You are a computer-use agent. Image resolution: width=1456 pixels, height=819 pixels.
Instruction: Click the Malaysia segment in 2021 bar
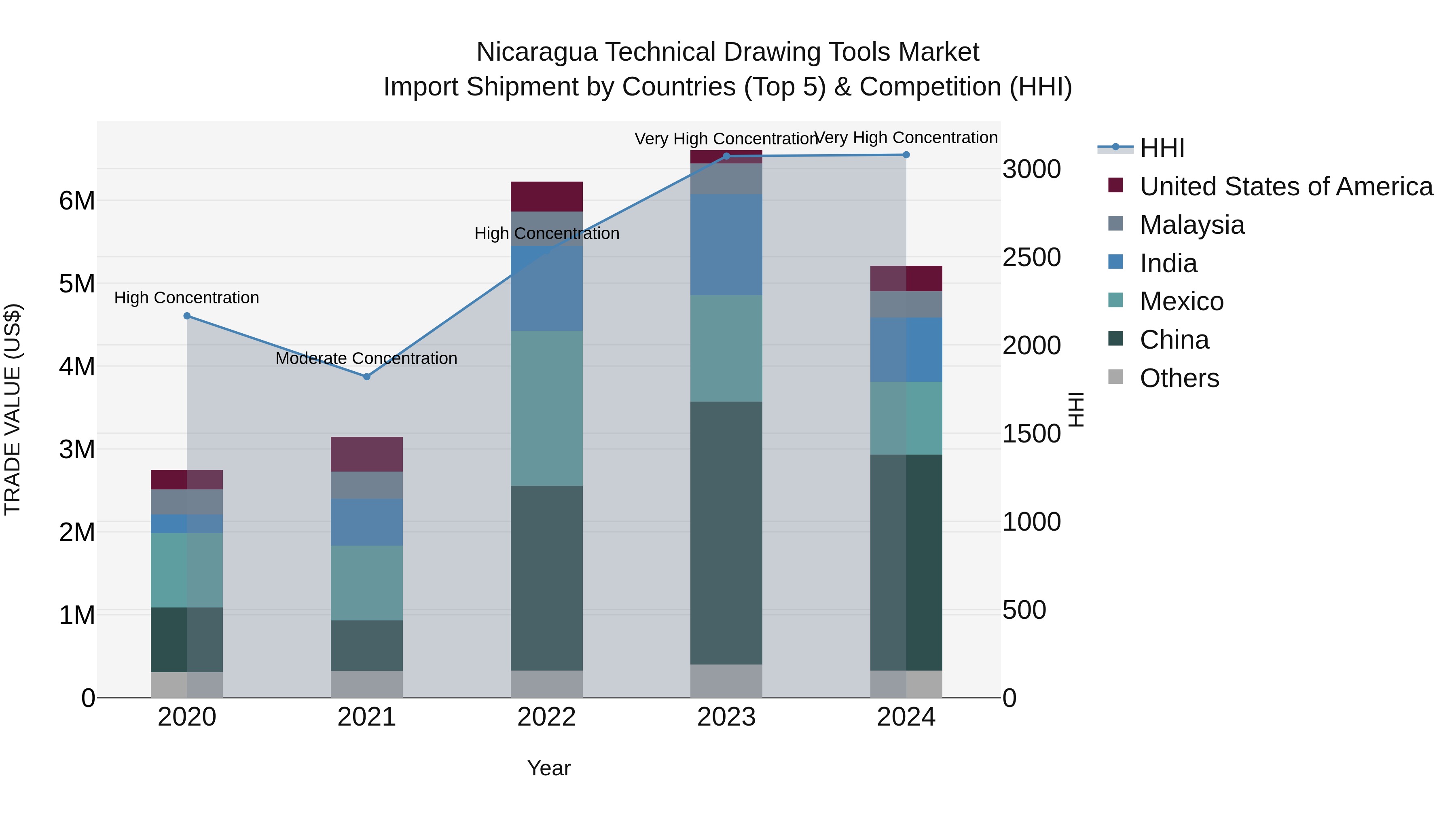(367, 485)
